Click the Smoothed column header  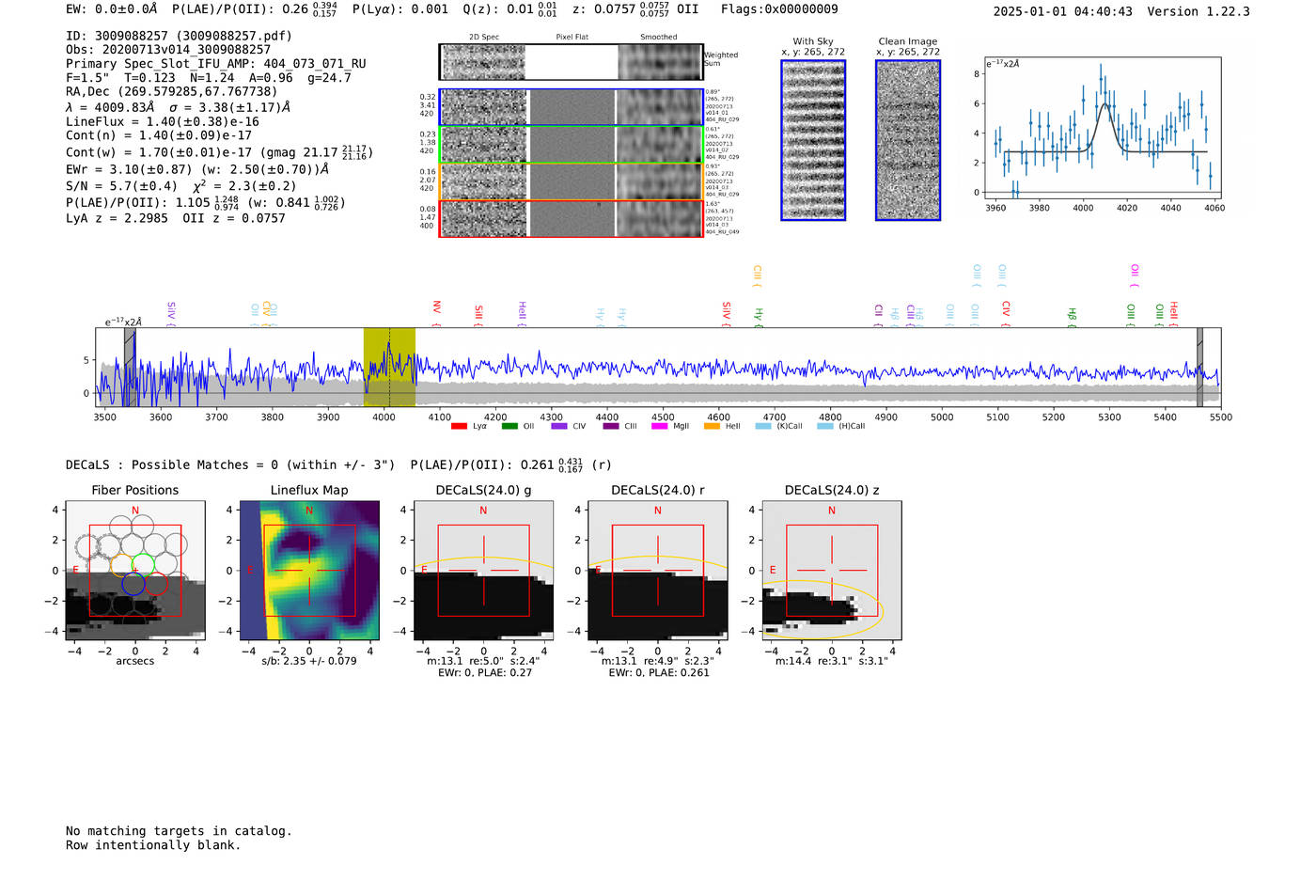point(658,38)
